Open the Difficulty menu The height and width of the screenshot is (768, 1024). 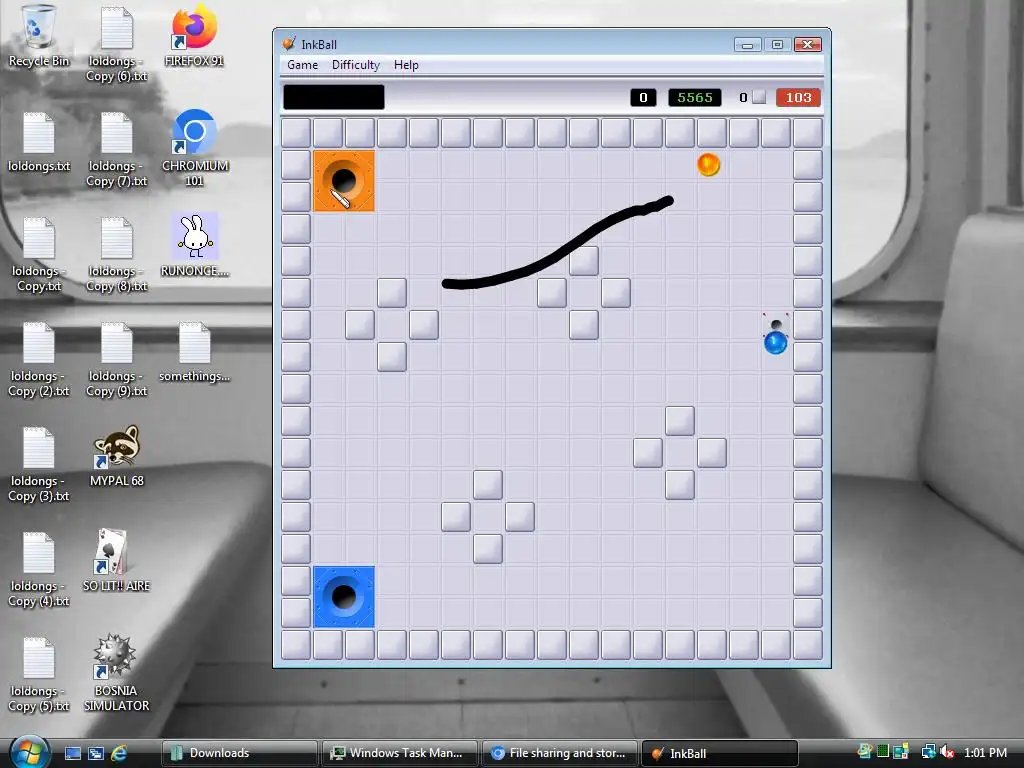pos(355,65)
